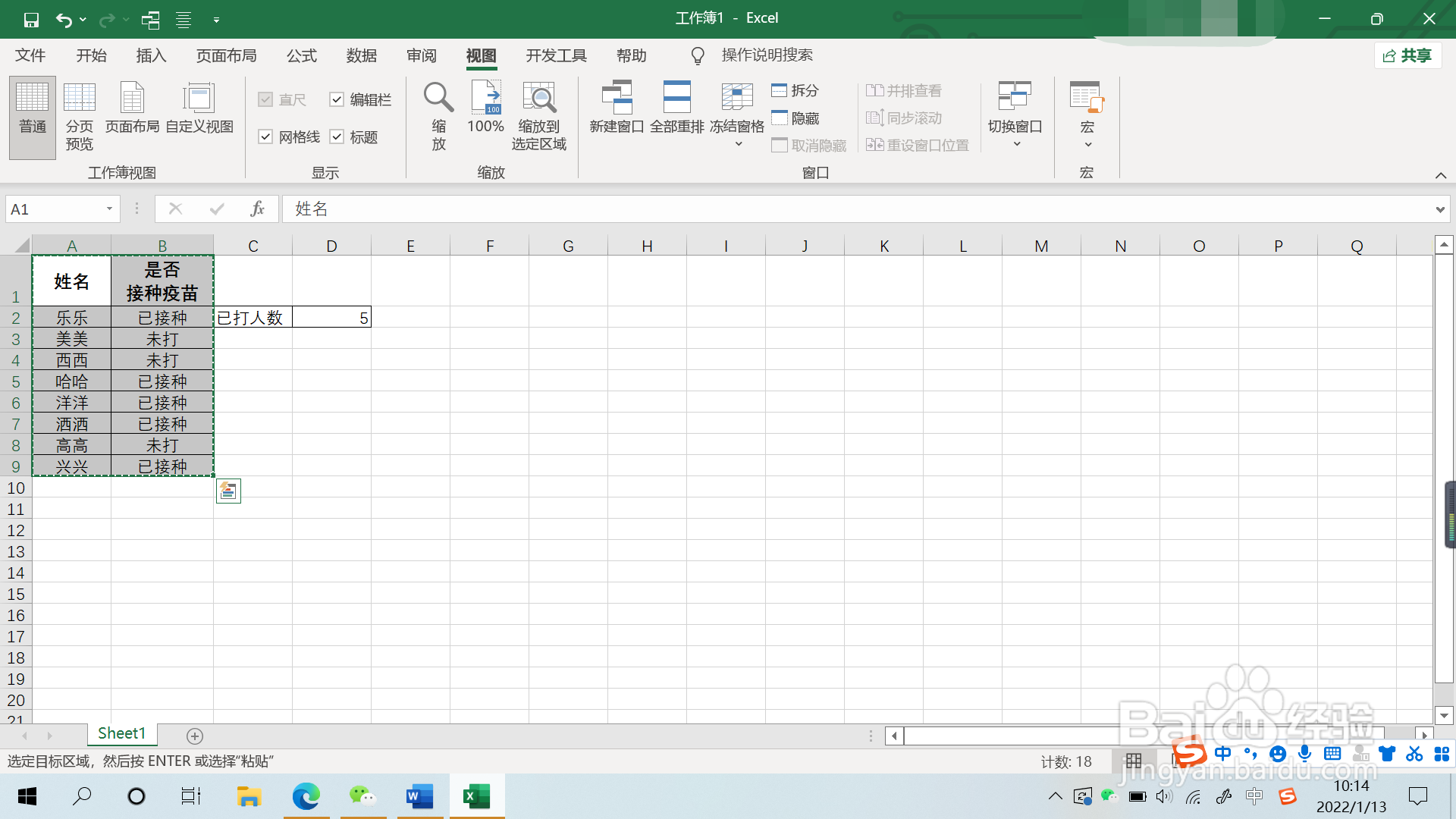Expand the Freeze Panes dropdown
1456x819 pixels.
(x=738, y=144)
